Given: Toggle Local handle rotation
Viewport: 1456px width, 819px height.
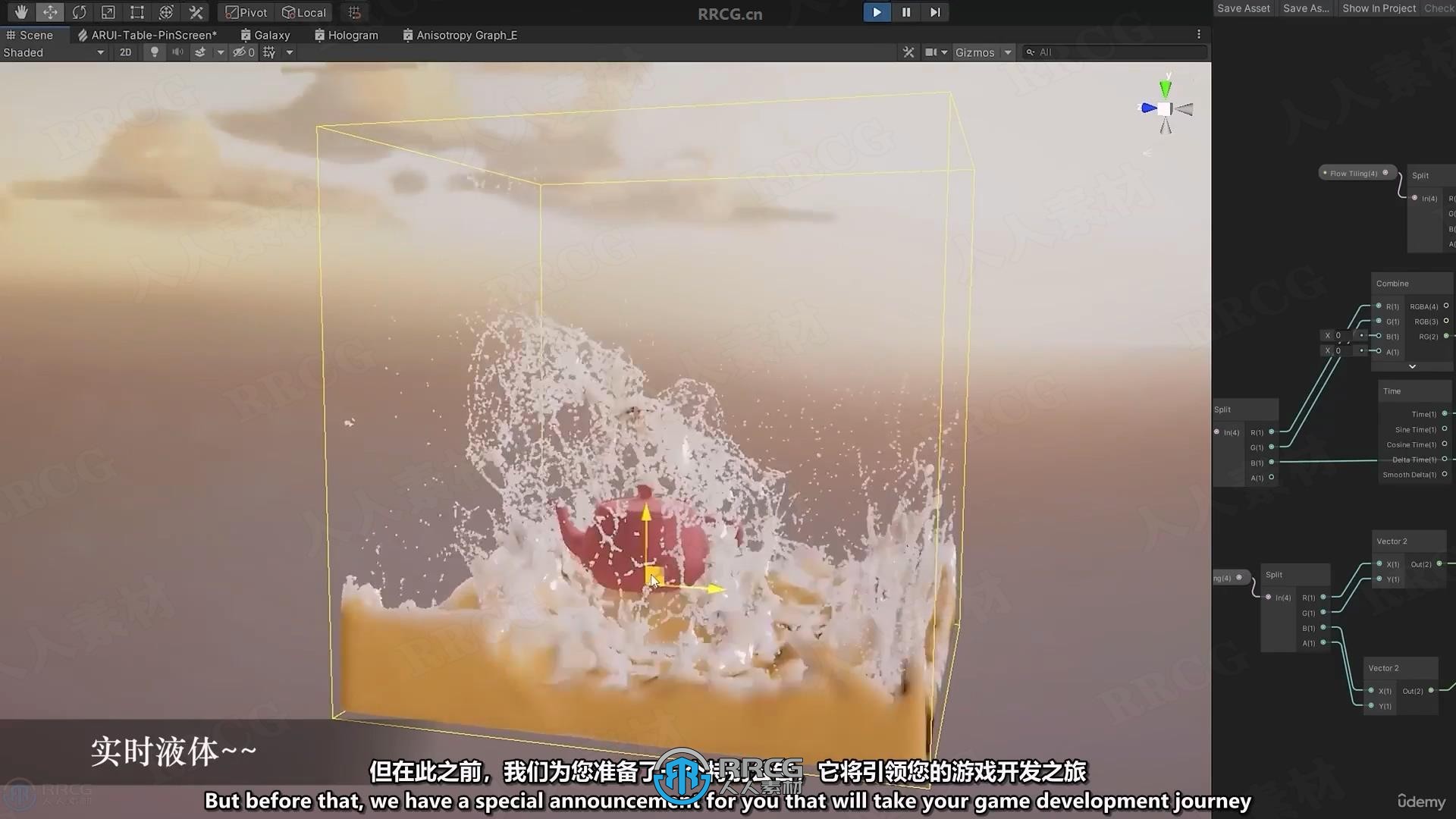Looking at the screenshot, I should tap(304, 12).
